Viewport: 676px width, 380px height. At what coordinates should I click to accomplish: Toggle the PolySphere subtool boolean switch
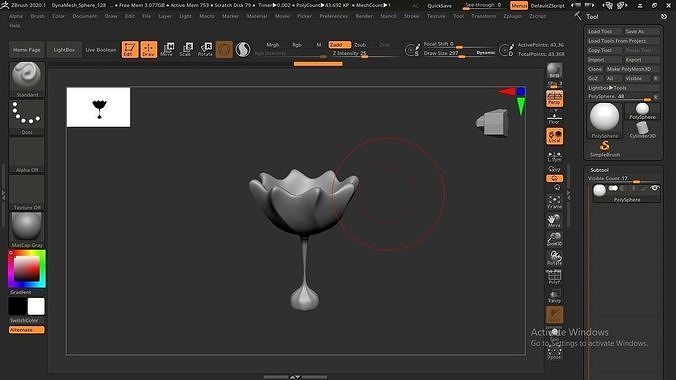(x=613, y=188)
